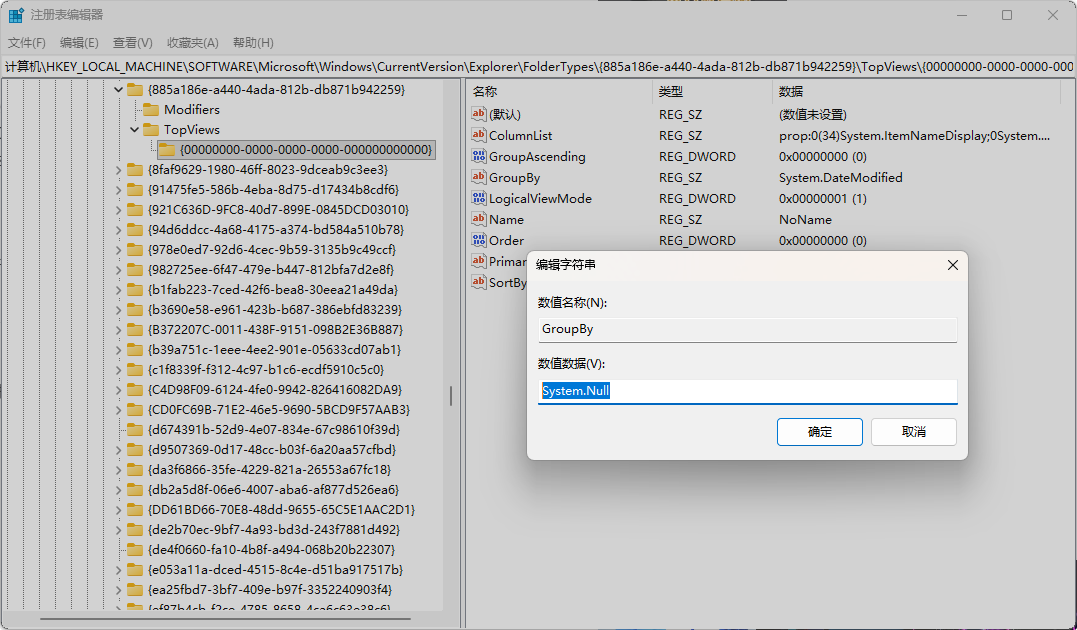Click the DWORD icon of Order value
The height and width of the screenshot is (630, 1077).
point(479,240)
